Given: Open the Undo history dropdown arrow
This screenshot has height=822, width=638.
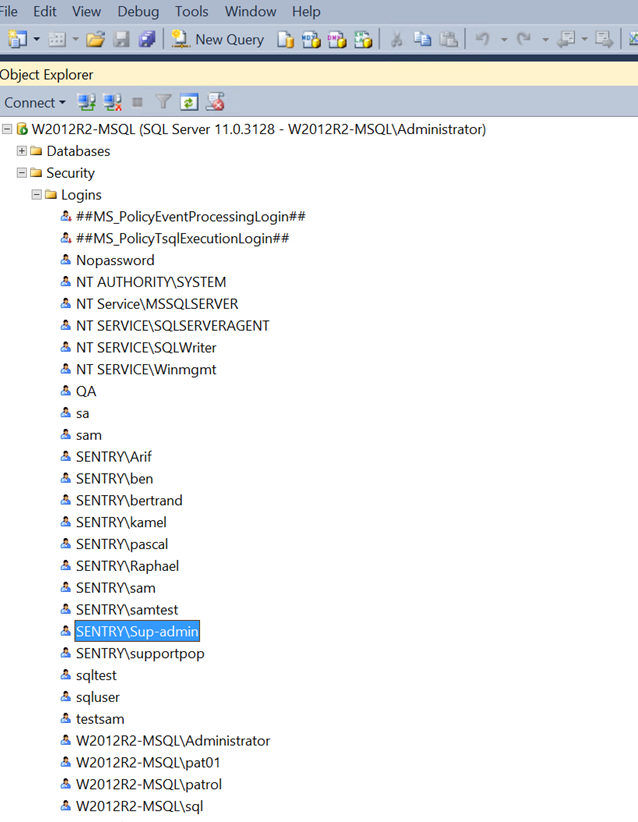Looking at the screenshot, I should [x=504, y=39].
